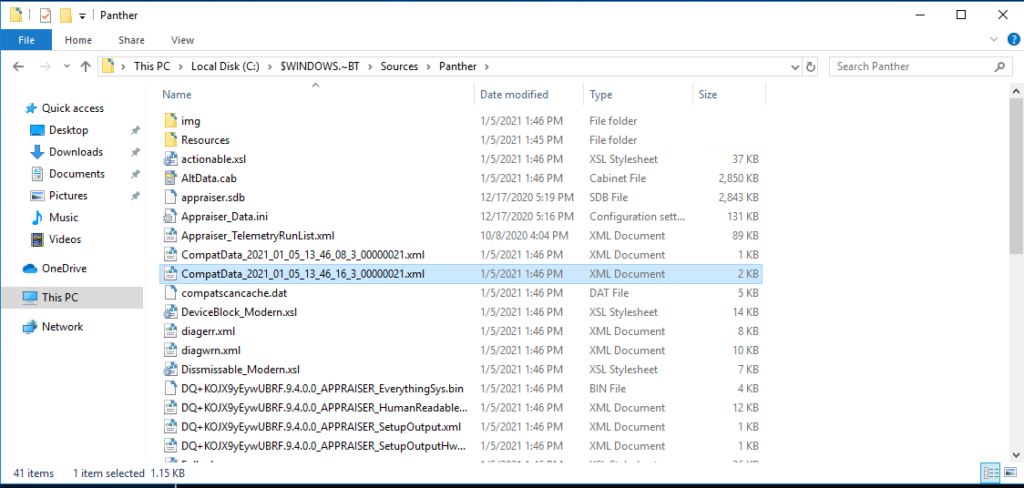Click the Desktop icon in Quick access
The image size is (1024, 488).
coord(37,130)
